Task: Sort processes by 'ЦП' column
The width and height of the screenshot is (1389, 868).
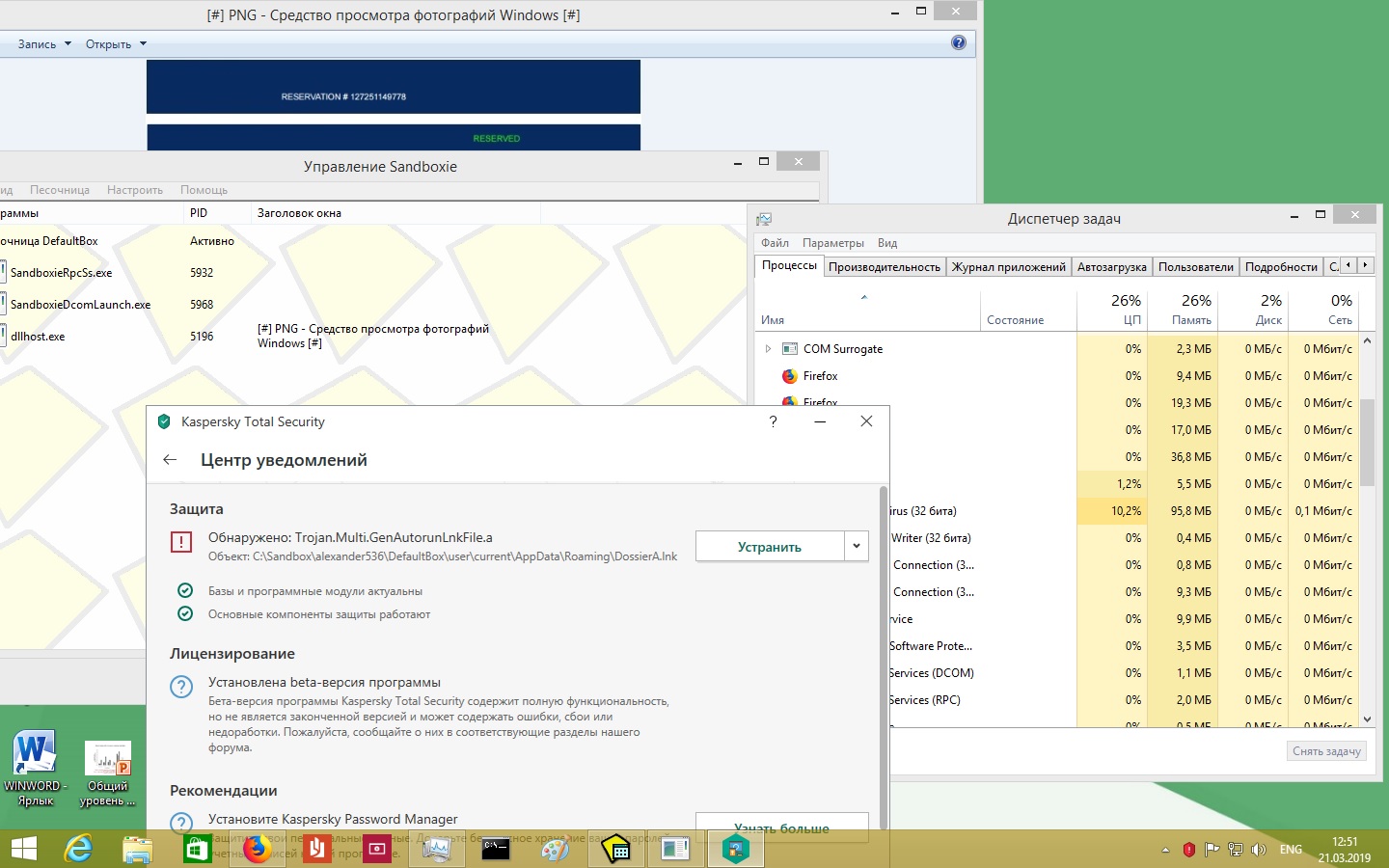Action: tap(1111, 310)
